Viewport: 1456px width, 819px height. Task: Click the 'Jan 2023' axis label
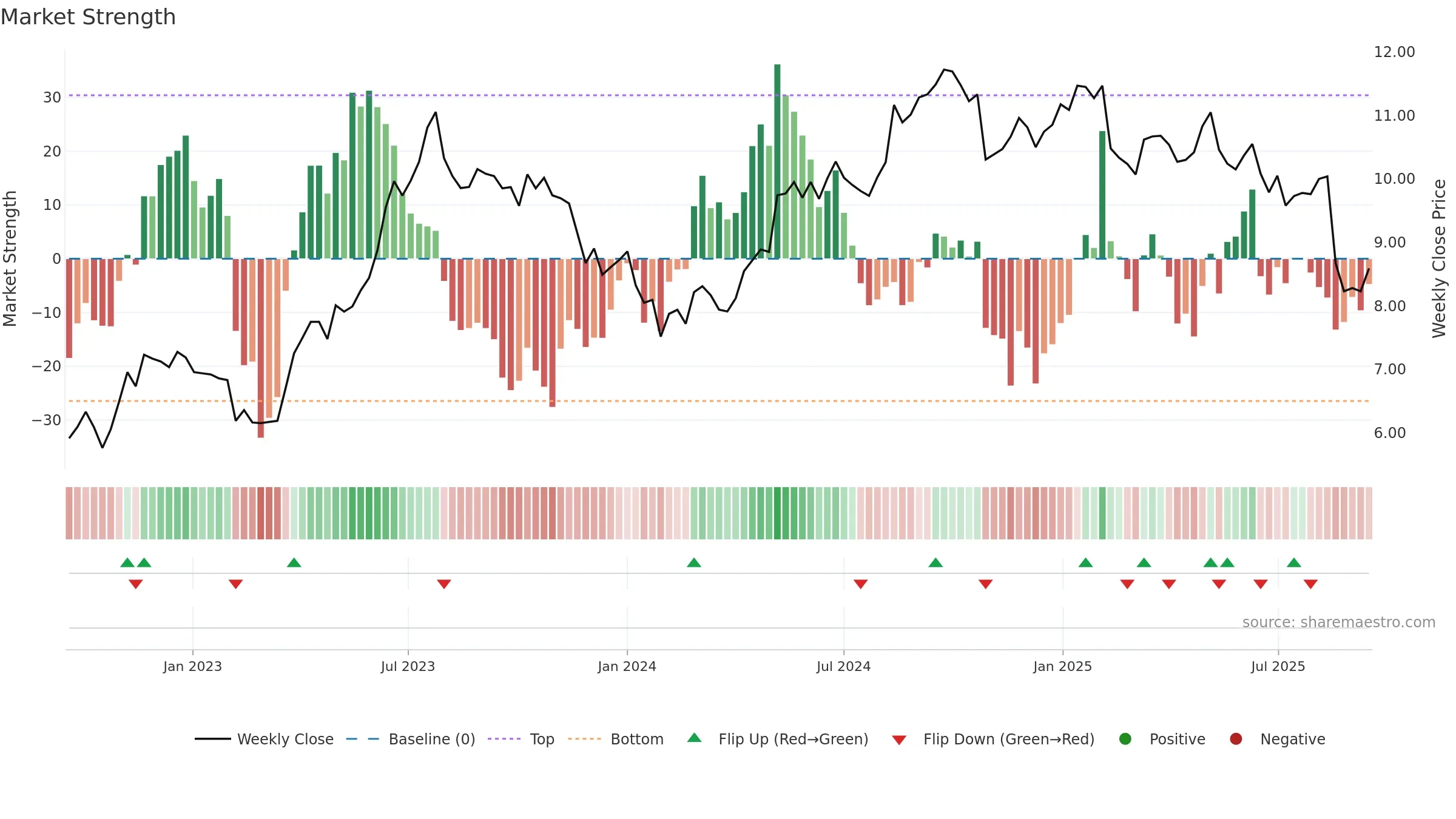[x=192, y=666]
